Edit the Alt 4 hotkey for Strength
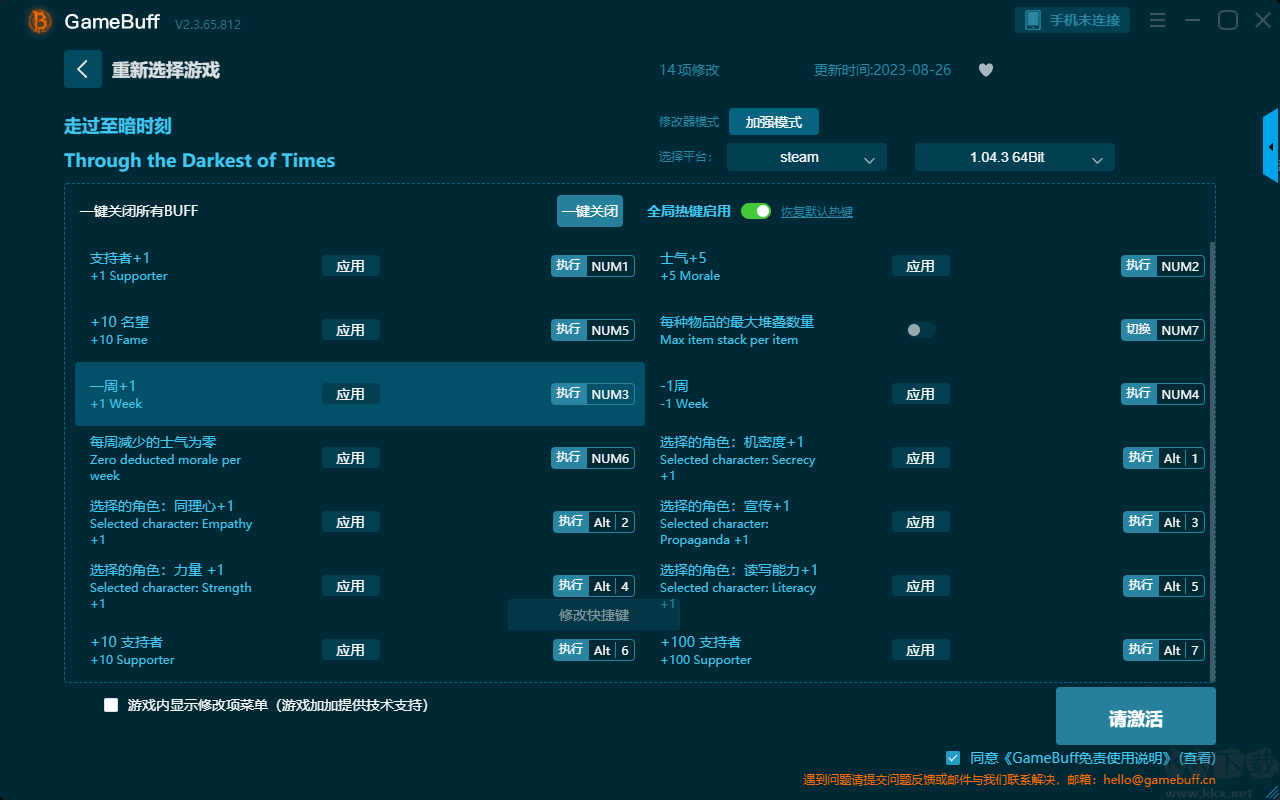Viewport: 1280px width, 800px height. 612,586
